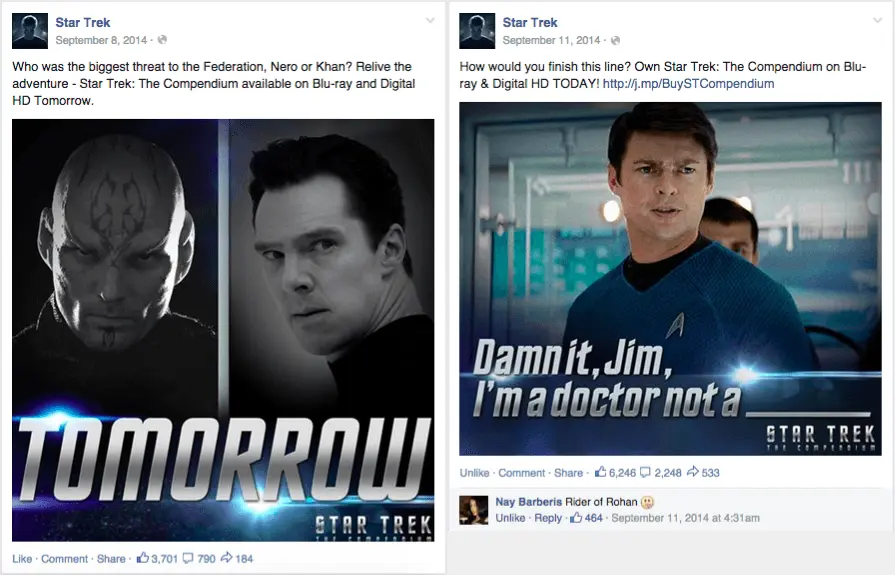Toggle Unlike on the September 11 post
Image resolution: width=895 pixels, height=575 pixels.
pyautogui.click(x=474, y=473)
